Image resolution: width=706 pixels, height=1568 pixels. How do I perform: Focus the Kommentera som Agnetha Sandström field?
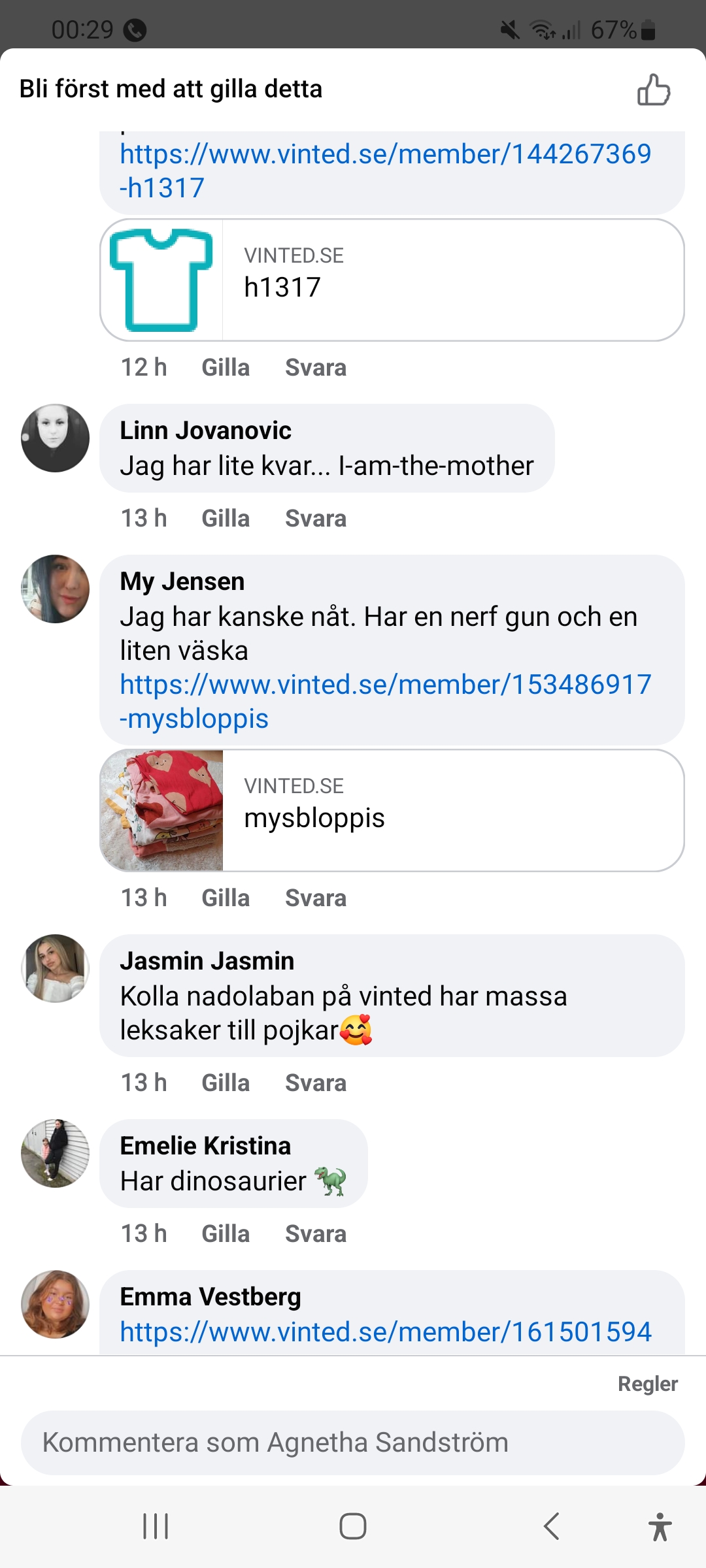click(x=353, y=1443)
